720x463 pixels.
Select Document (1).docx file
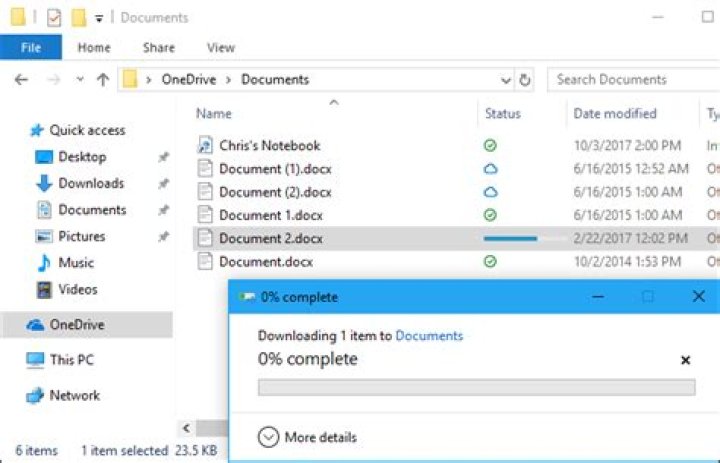275,169
